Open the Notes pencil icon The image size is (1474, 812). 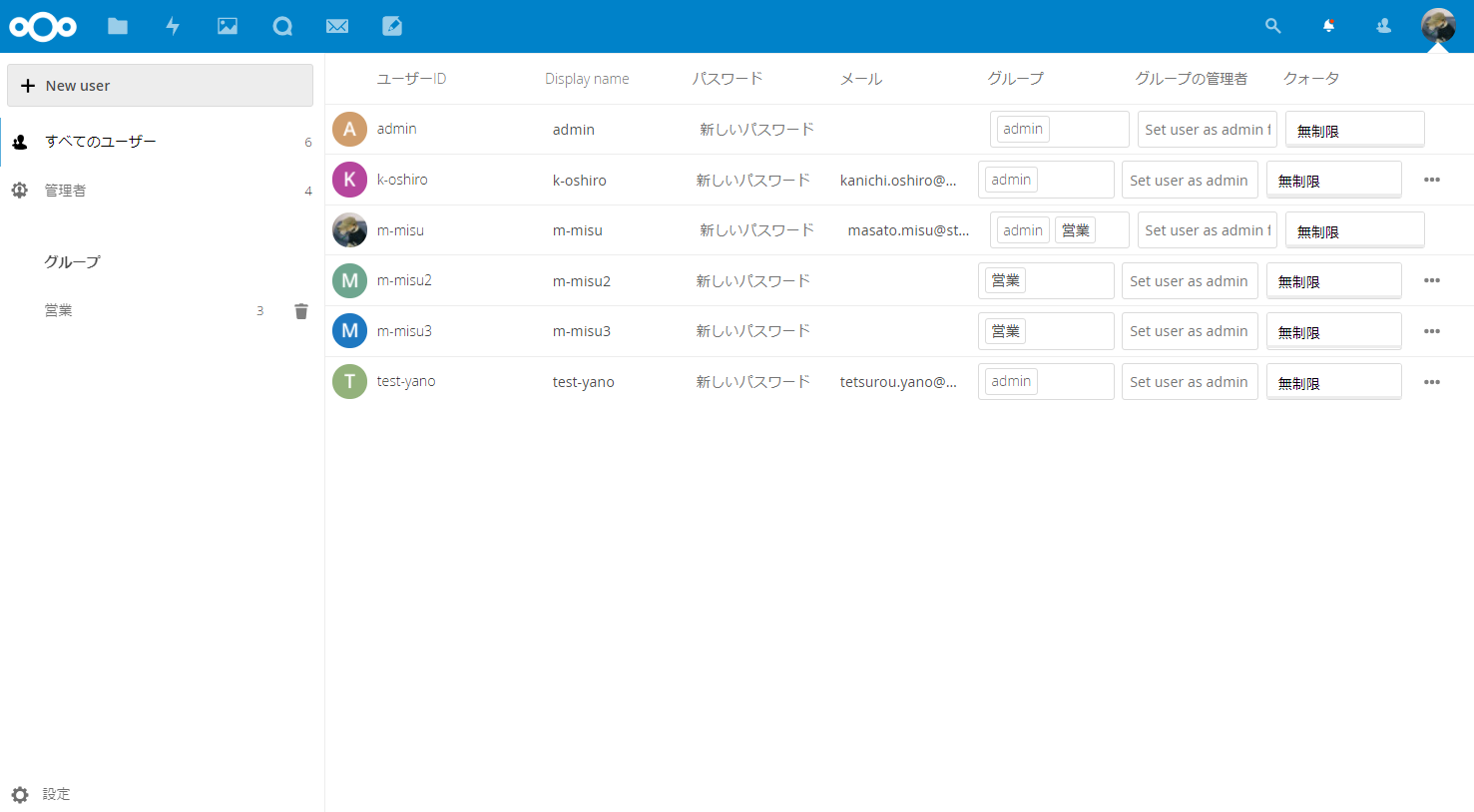click(392, 26)
